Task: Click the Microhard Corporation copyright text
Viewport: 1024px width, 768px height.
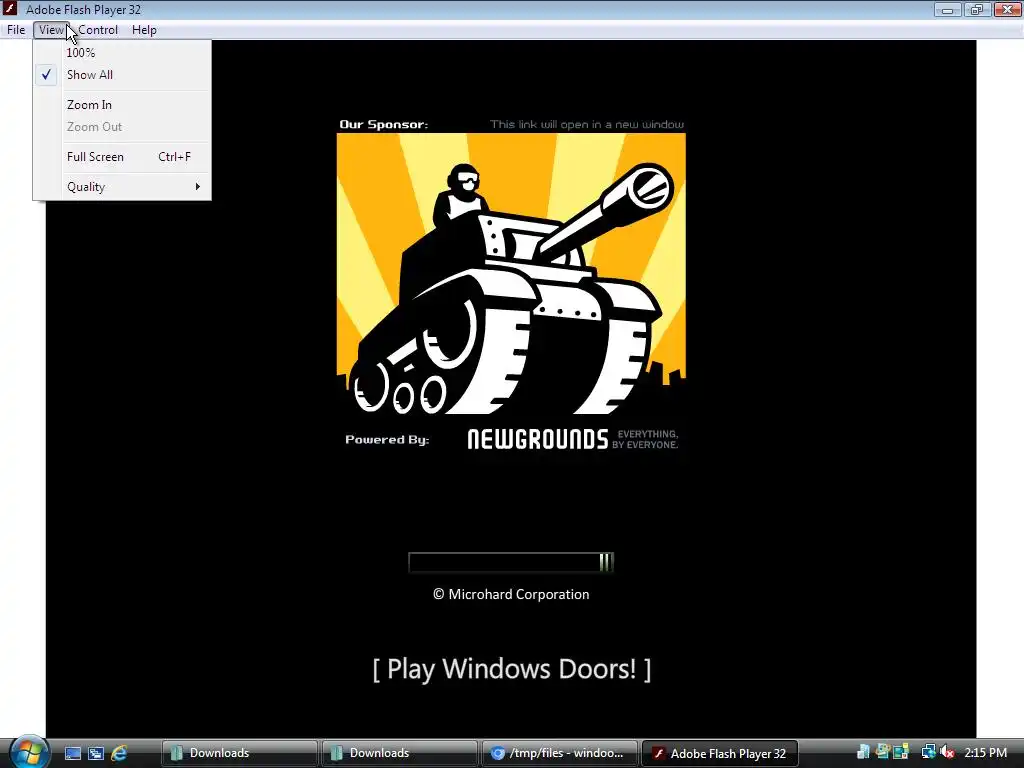Action: point(511,594)
